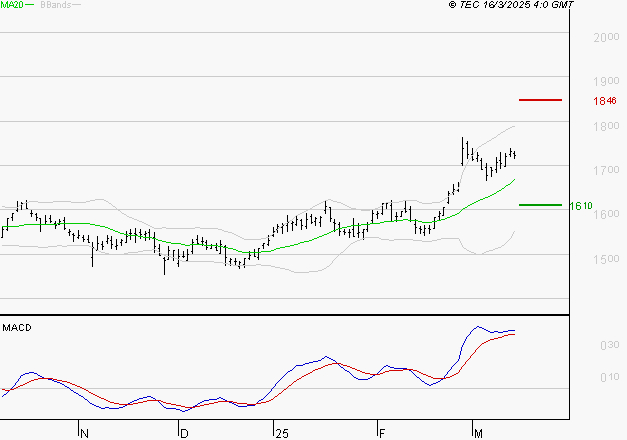Viewport: 627px width, 440px height.
Task: Click the 1800 price axis label
Action: [x=606, y=126]
